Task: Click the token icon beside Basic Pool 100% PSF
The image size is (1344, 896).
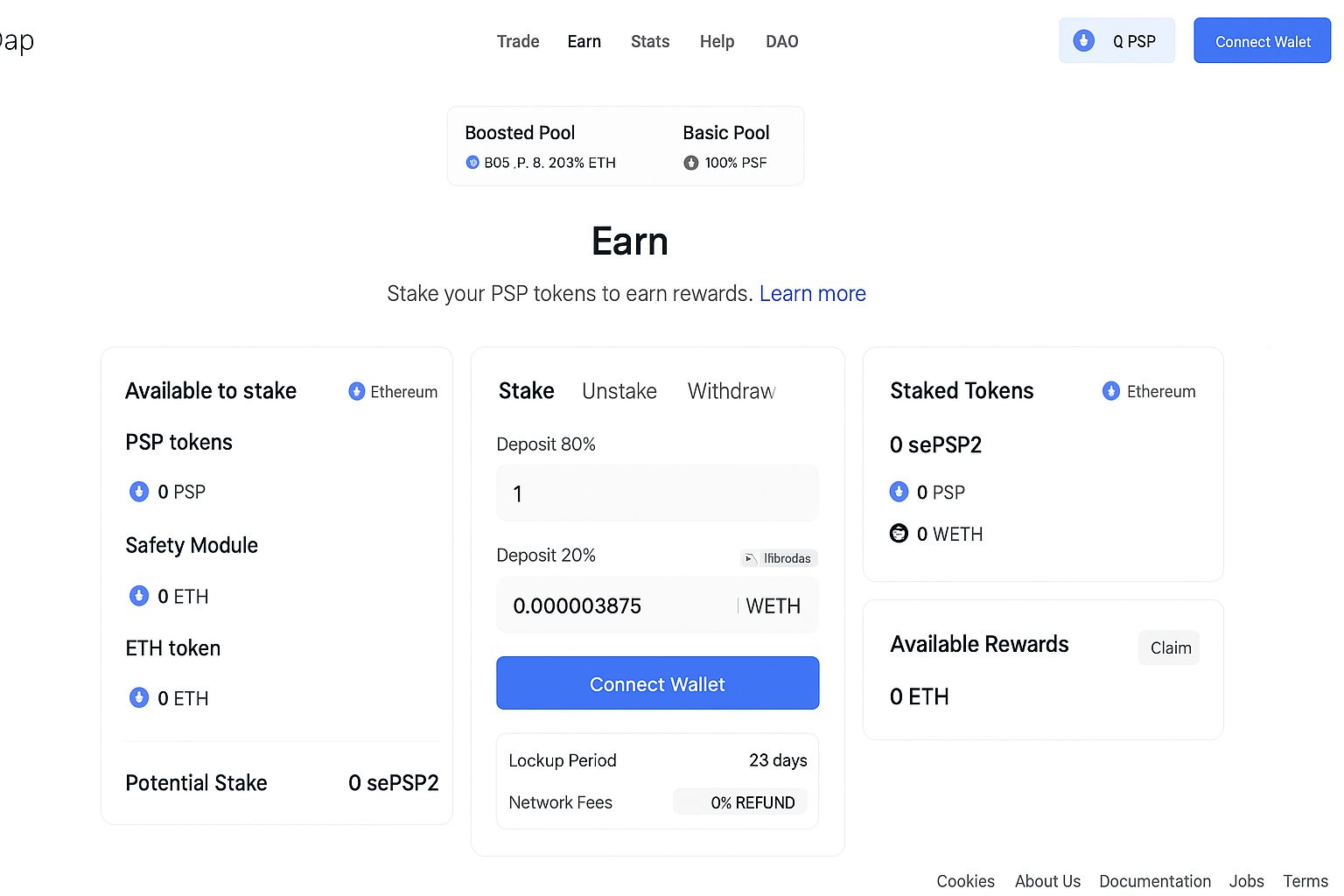Action: point(690,162)
